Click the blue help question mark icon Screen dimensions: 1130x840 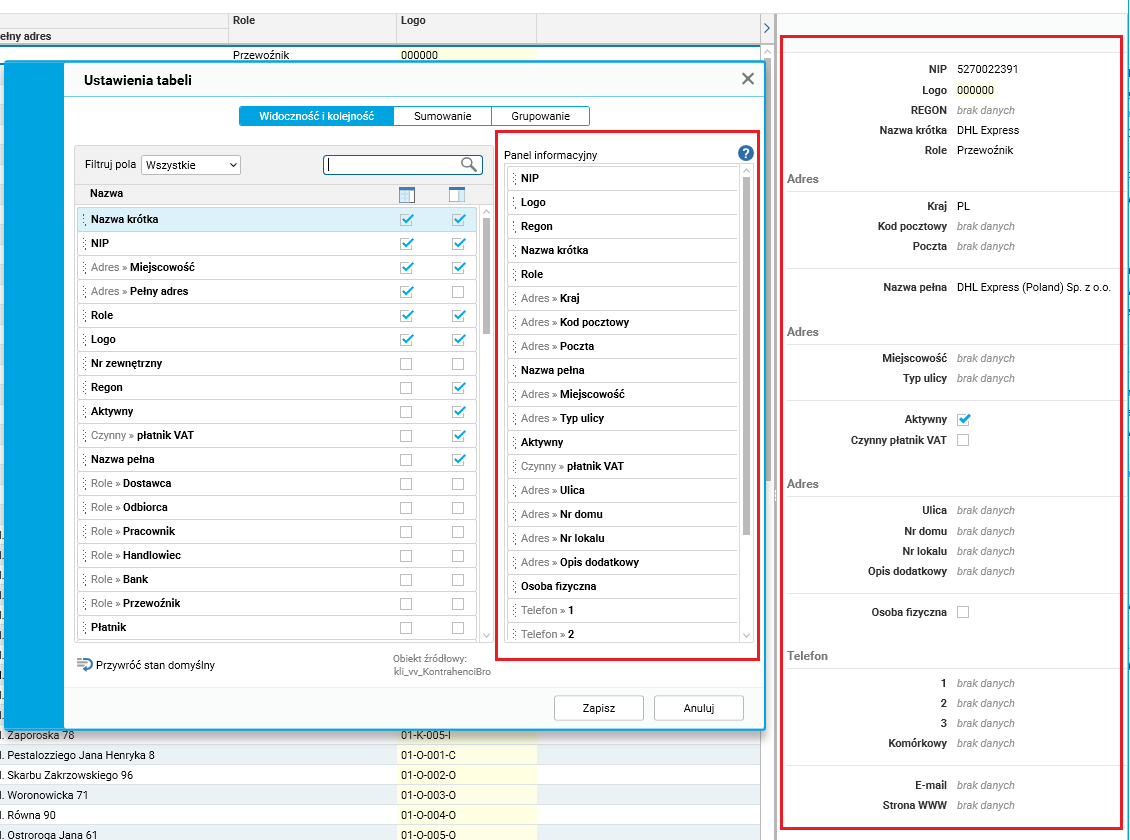coord(745,153)
